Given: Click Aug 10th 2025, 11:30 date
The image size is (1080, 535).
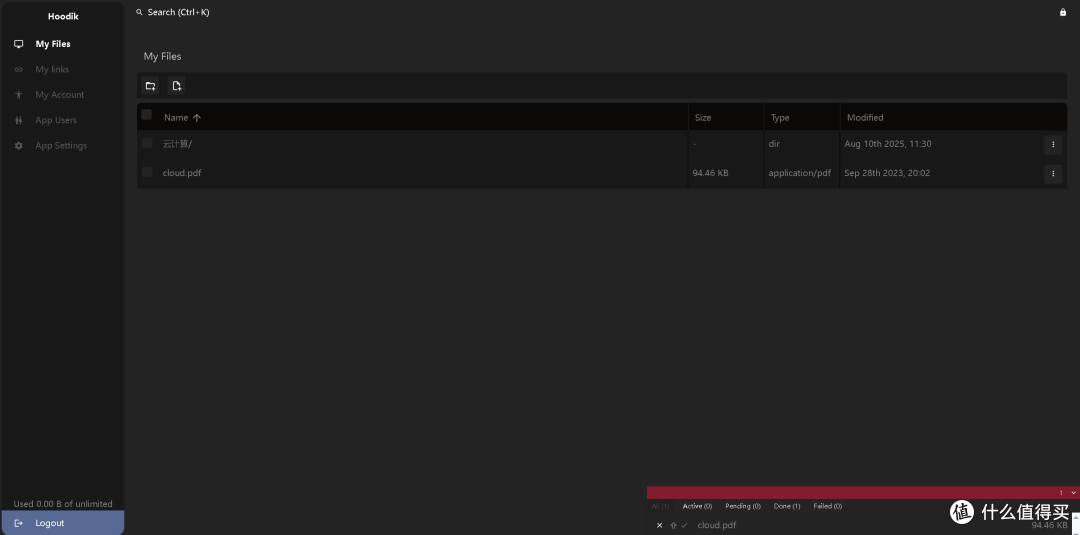Looking at the screenshot, I should tap(888, 144).
